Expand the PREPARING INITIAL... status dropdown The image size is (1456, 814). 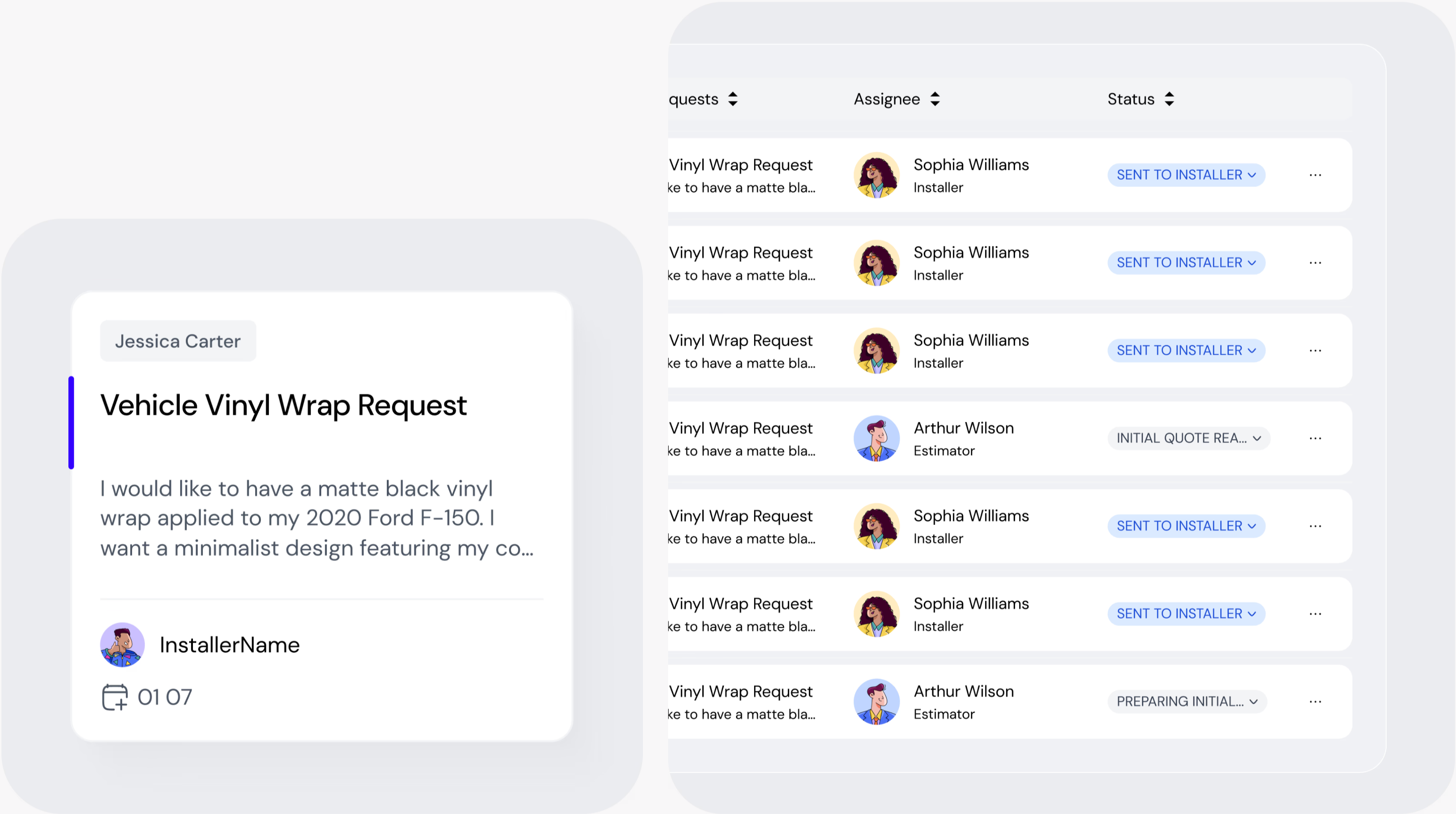[1187, 701]
